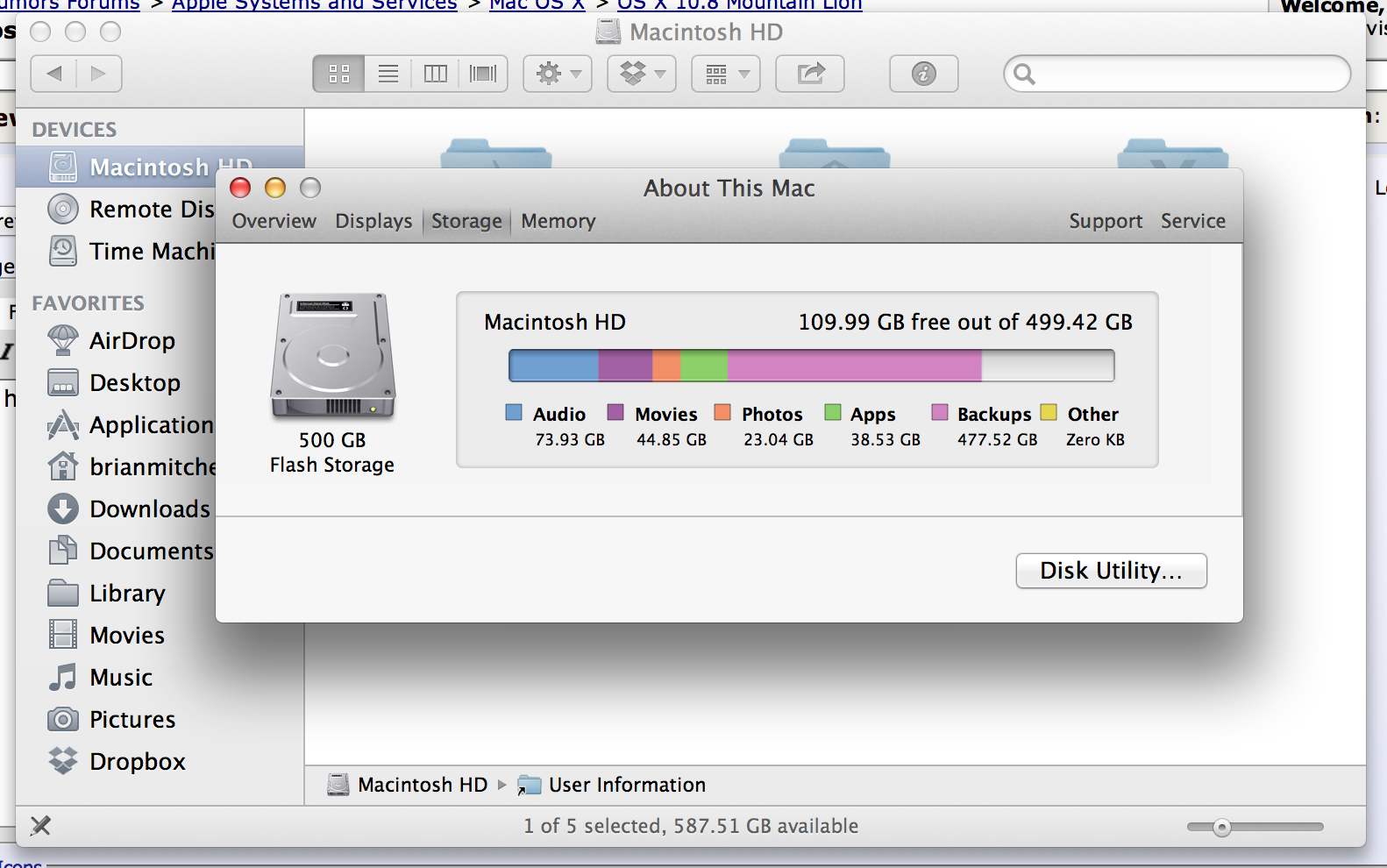This screenshot has width=1387, height=868.
Task: Click "109.99 GB free out of 499.42 GB"
Action: [965, 322]
